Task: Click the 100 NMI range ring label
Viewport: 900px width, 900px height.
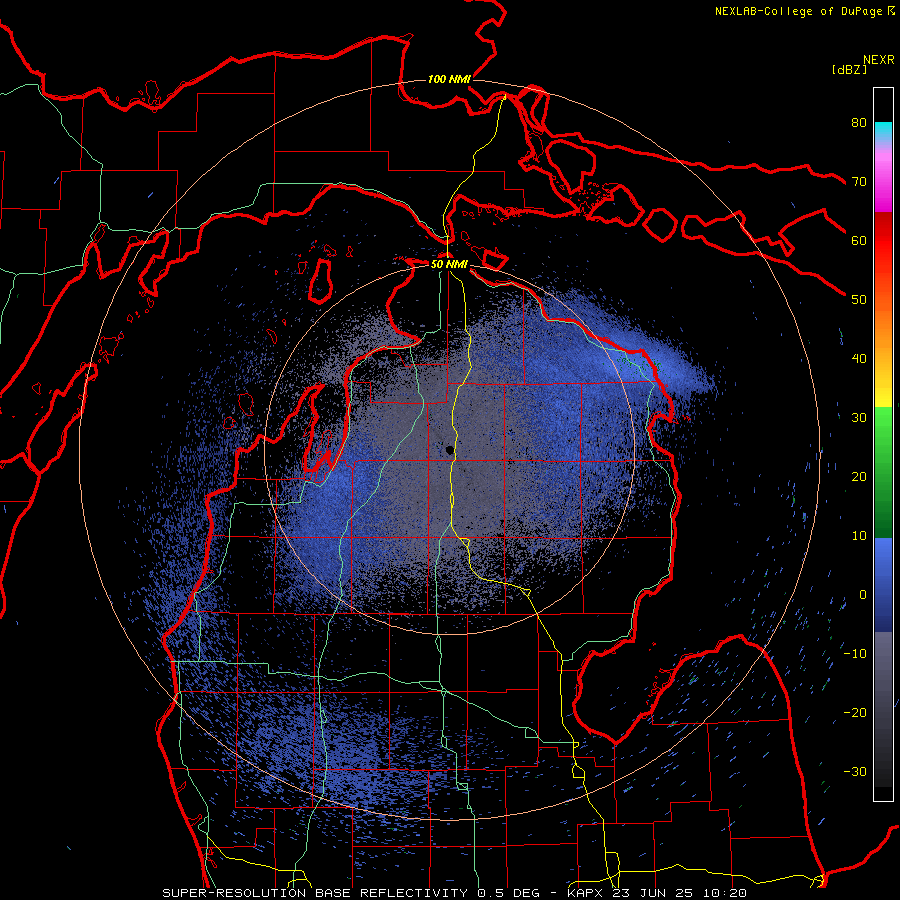Action: pos(449,79)
